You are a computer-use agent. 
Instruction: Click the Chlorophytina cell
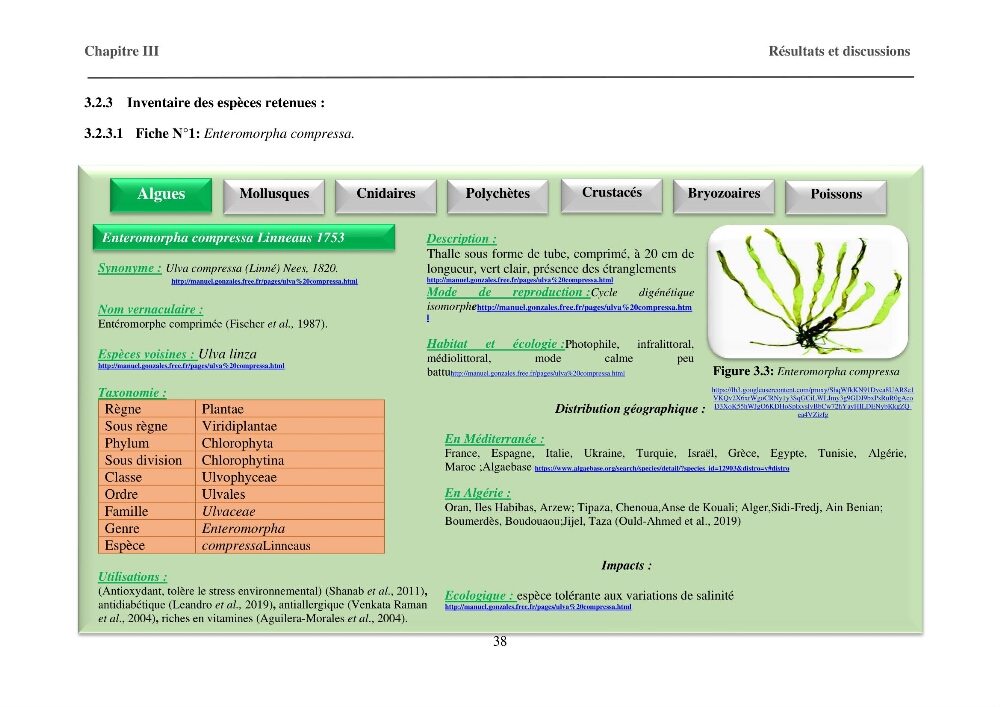pyautogui.click(x=290, y=460)
